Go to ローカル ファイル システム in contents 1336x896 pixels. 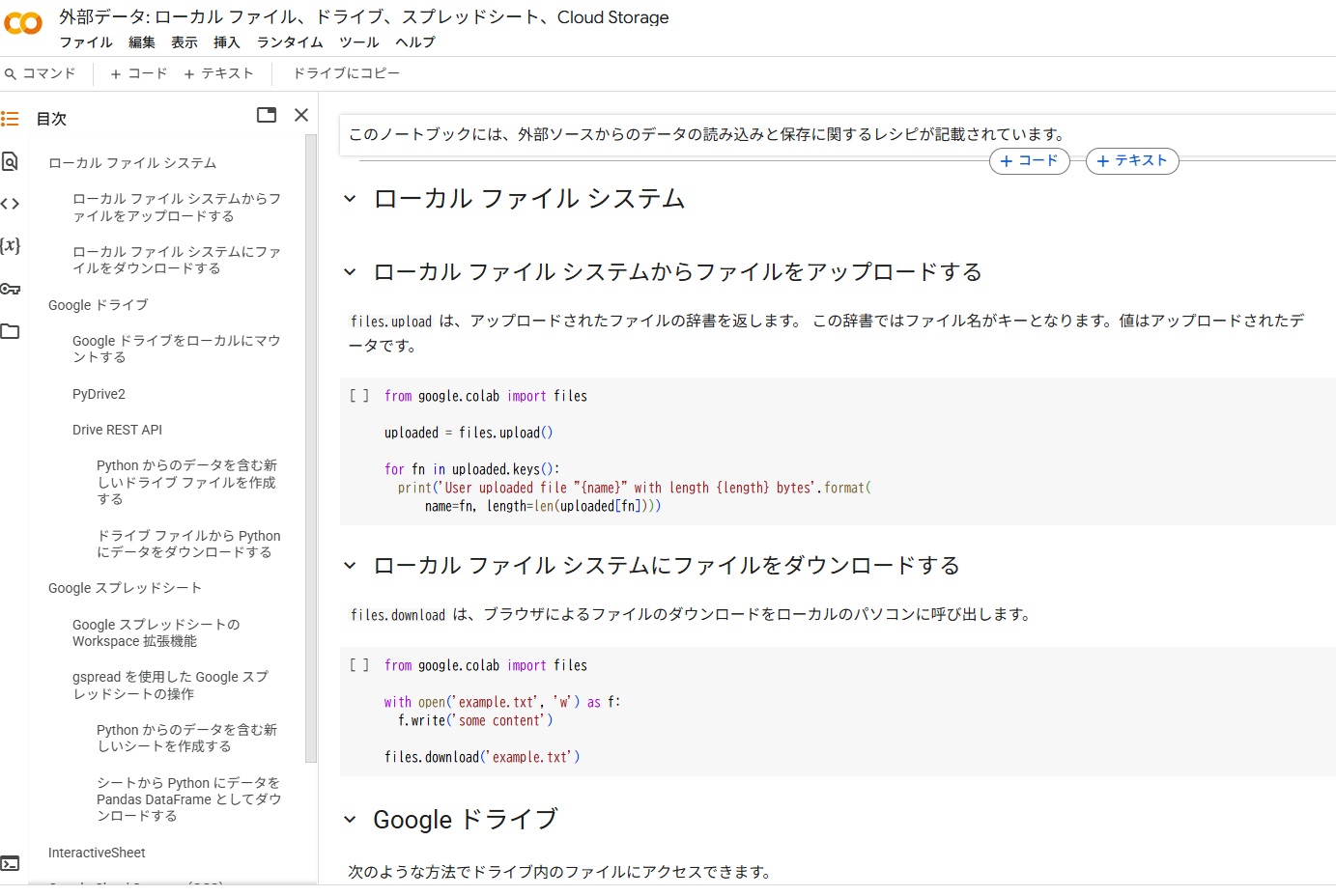(x=132, y=163)
